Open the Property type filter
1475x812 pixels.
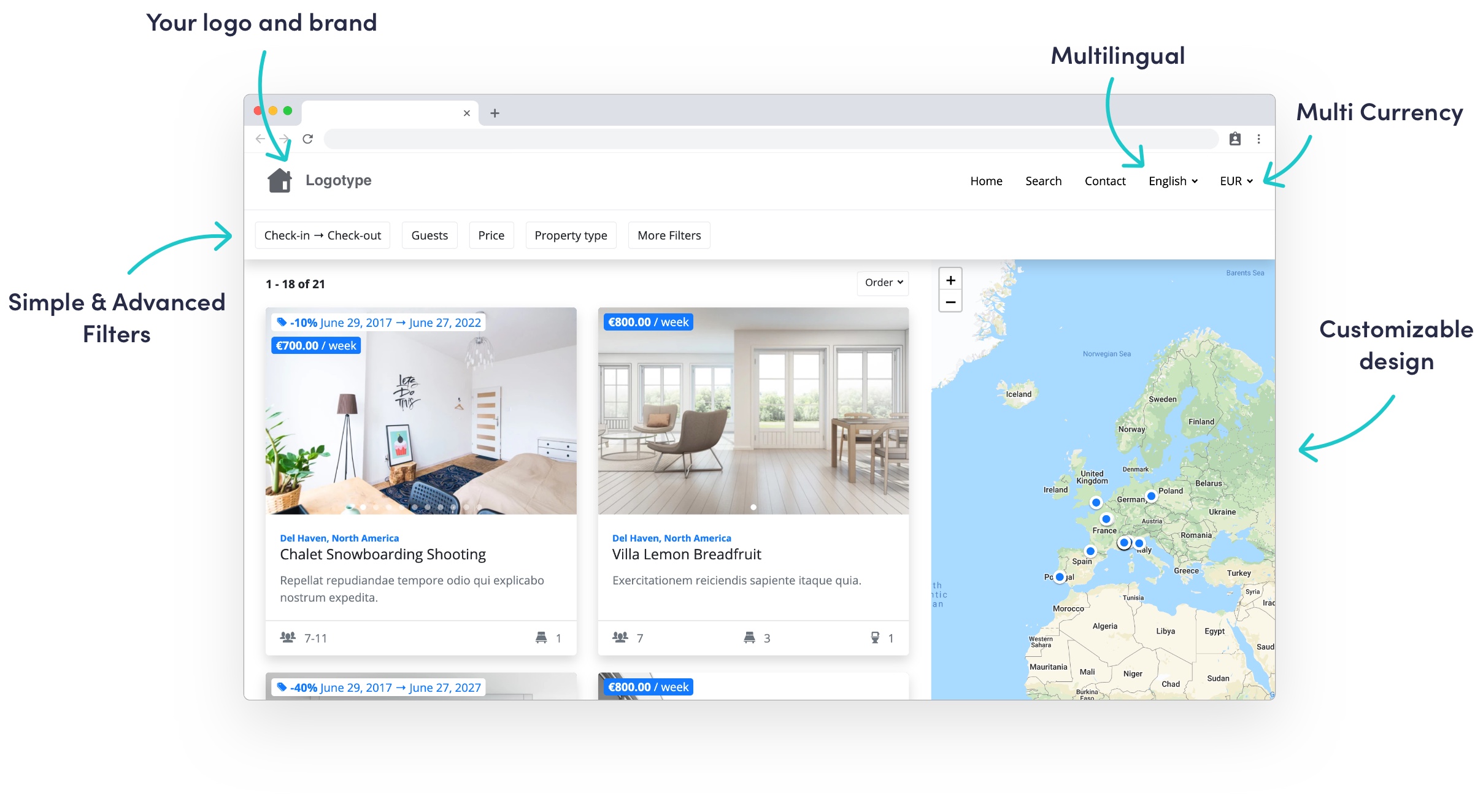point(571,236)
